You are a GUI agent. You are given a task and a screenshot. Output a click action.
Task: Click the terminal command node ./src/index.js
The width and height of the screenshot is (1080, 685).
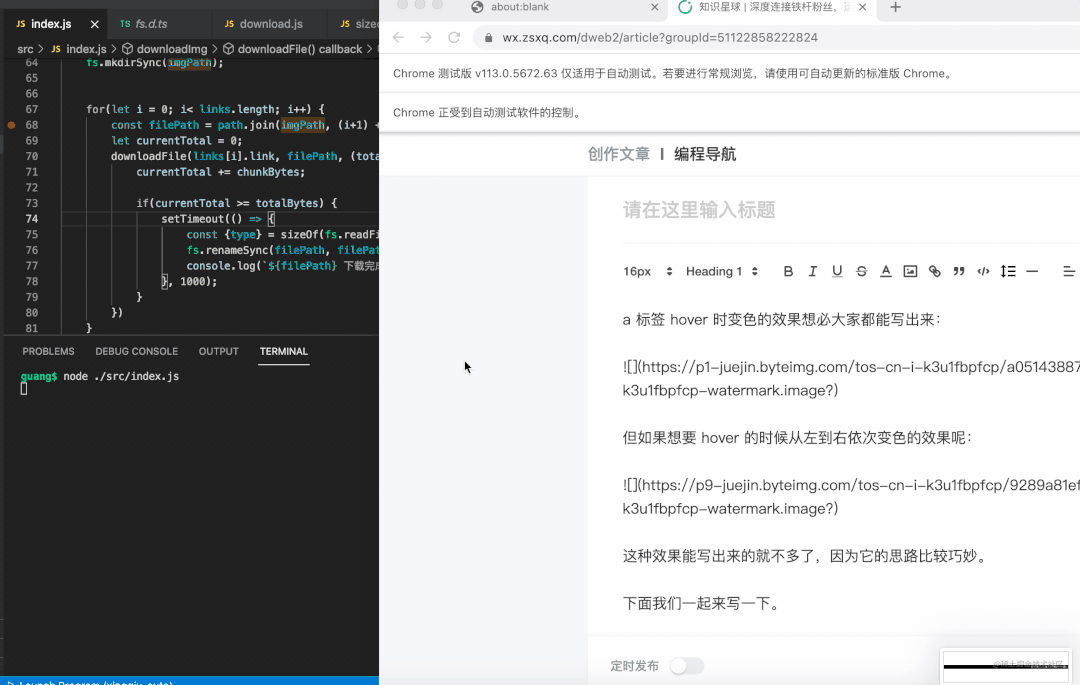pos(121,377)
